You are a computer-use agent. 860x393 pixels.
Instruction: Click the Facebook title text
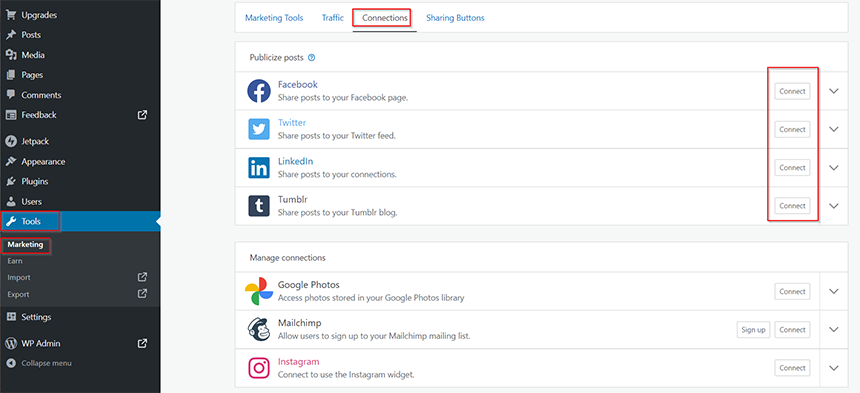(298, 84)
